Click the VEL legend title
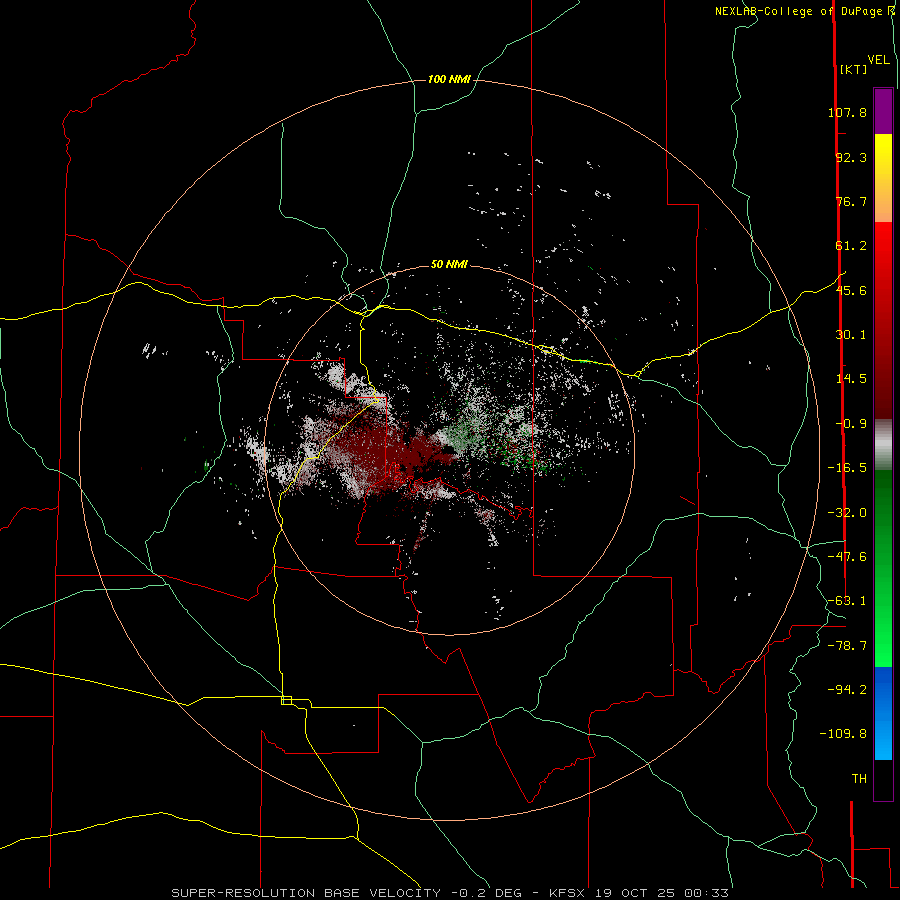This screenshot has height=900, width=900. [x=878, y=60]
